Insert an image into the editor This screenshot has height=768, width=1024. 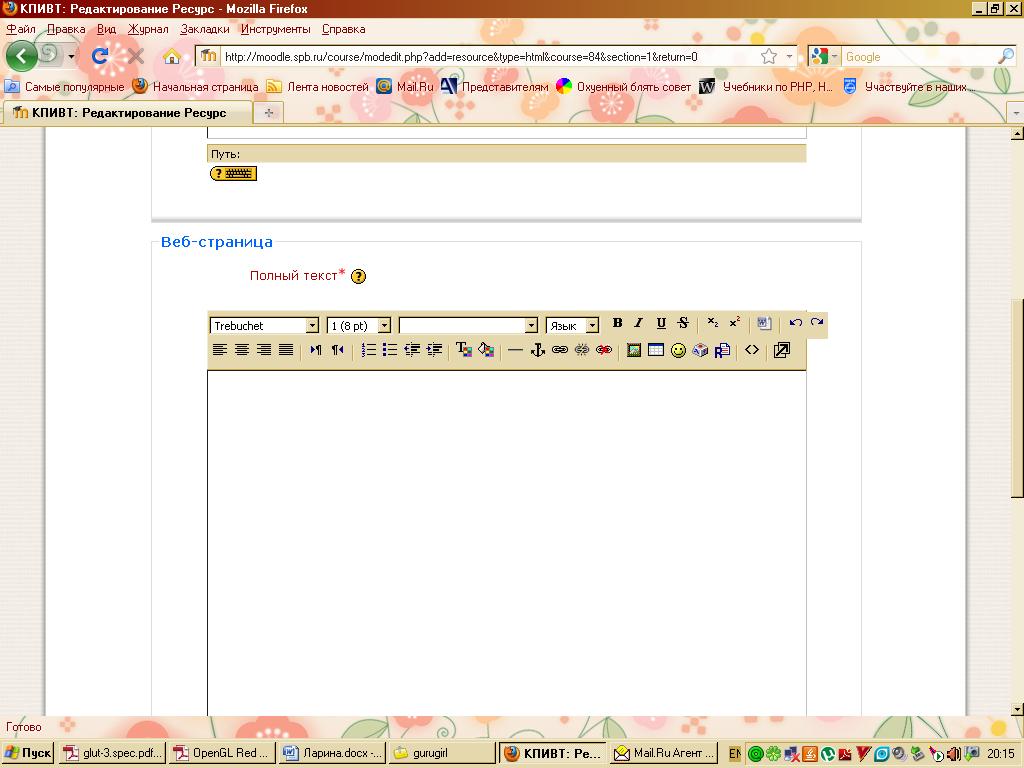633,351
